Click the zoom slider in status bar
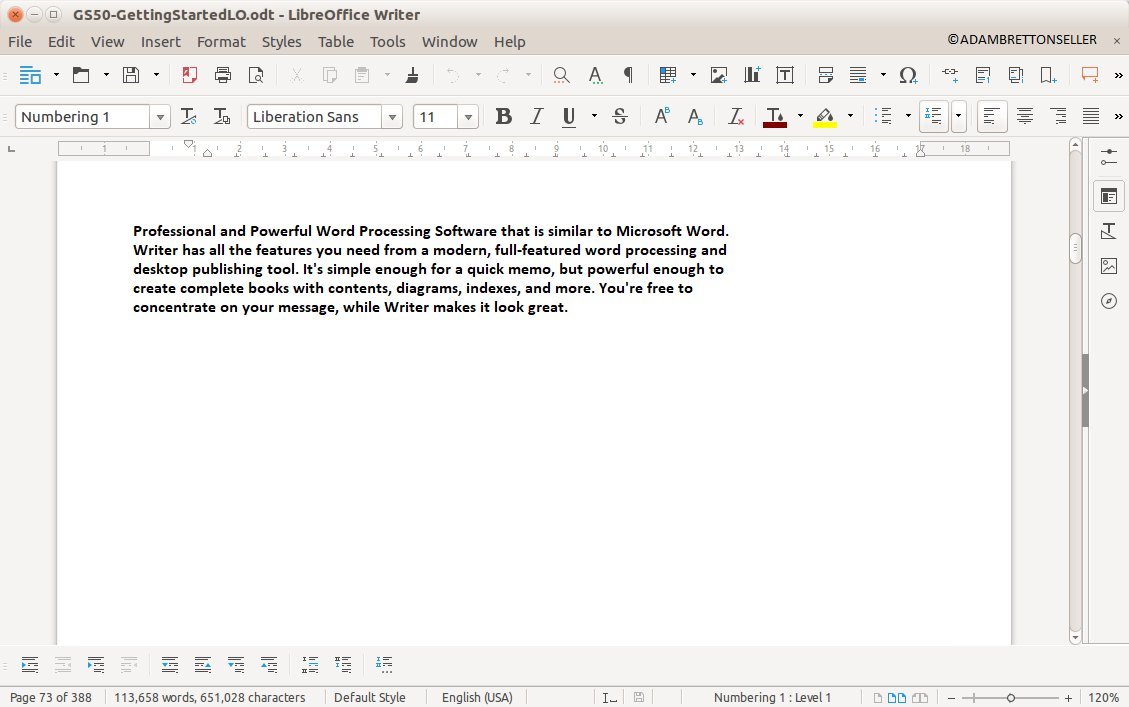 coord(1010,697)
